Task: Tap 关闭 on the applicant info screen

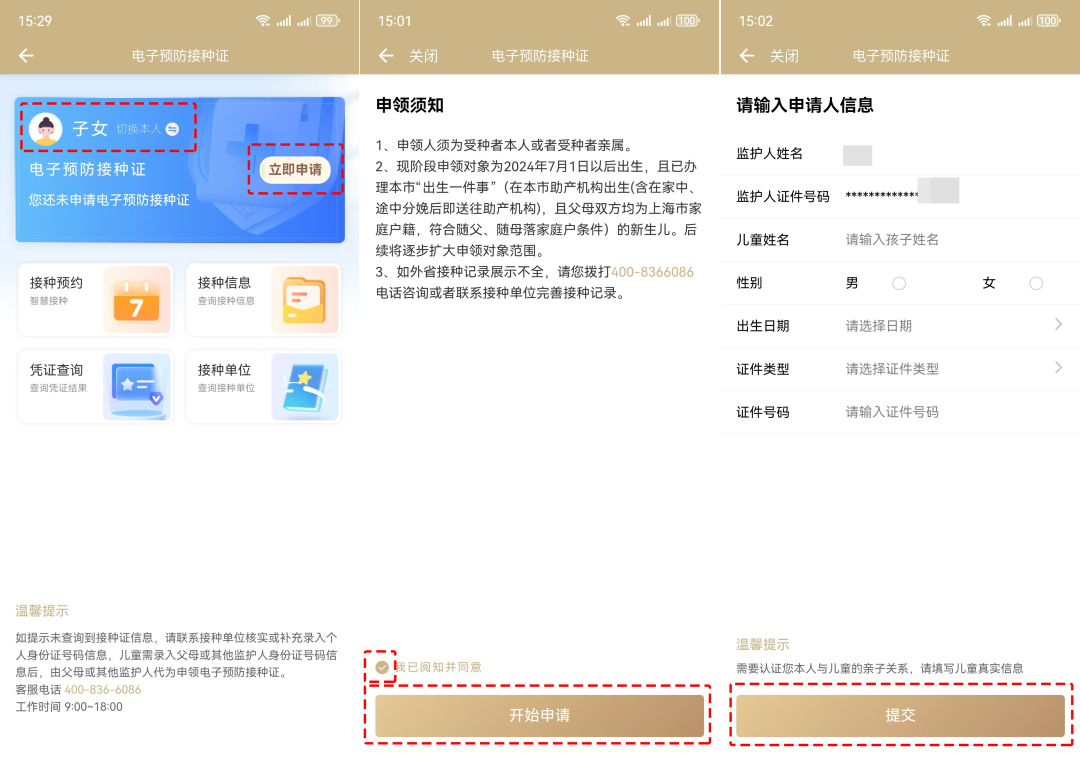Action: click(x=784, y=56)
